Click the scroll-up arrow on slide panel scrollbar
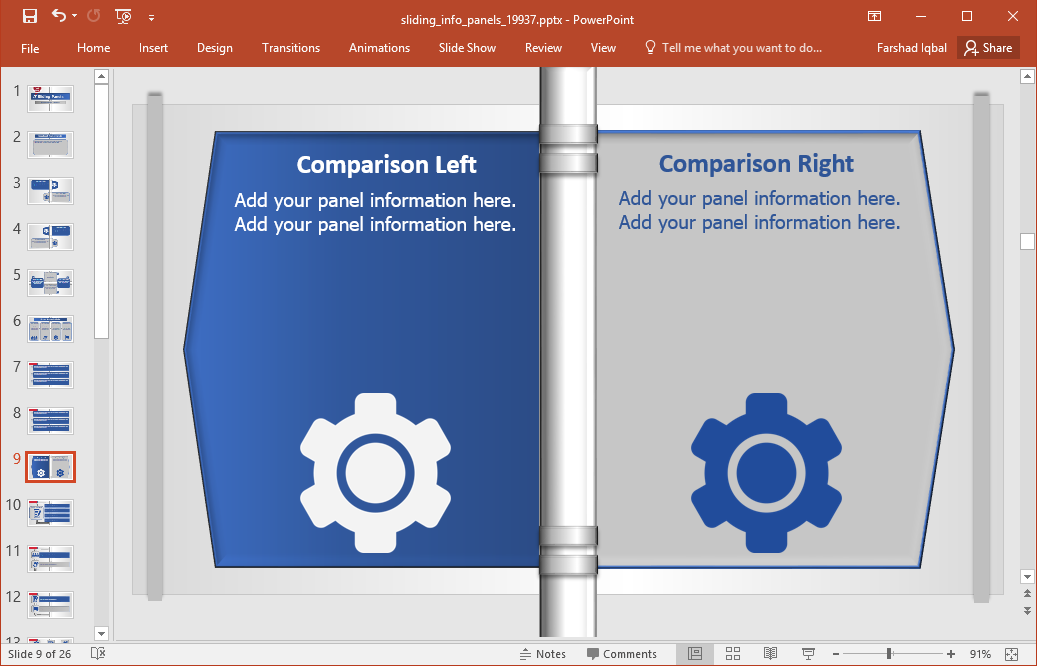This screenshot has width=1037, height=666. 101,74
